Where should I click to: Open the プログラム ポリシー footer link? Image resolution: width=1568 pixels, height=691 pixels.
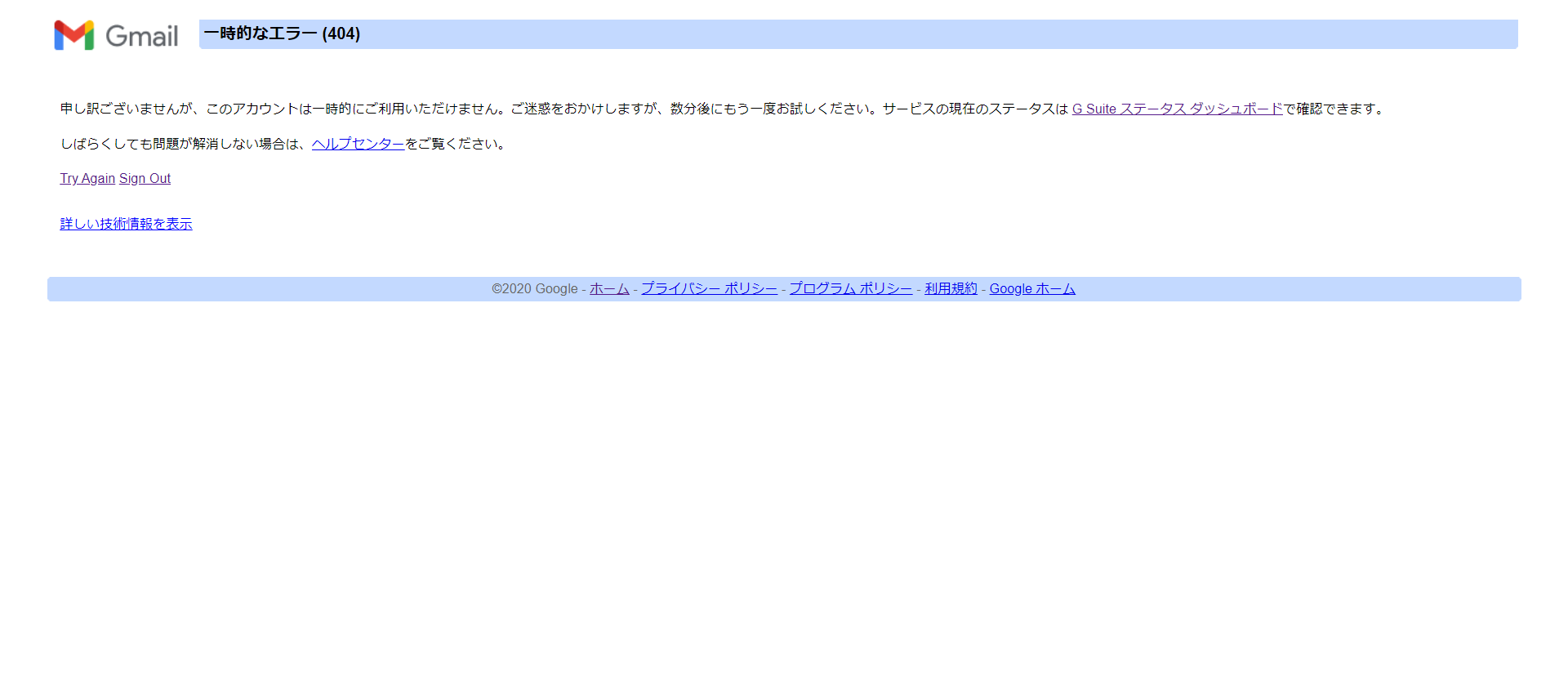coord(850,288)
